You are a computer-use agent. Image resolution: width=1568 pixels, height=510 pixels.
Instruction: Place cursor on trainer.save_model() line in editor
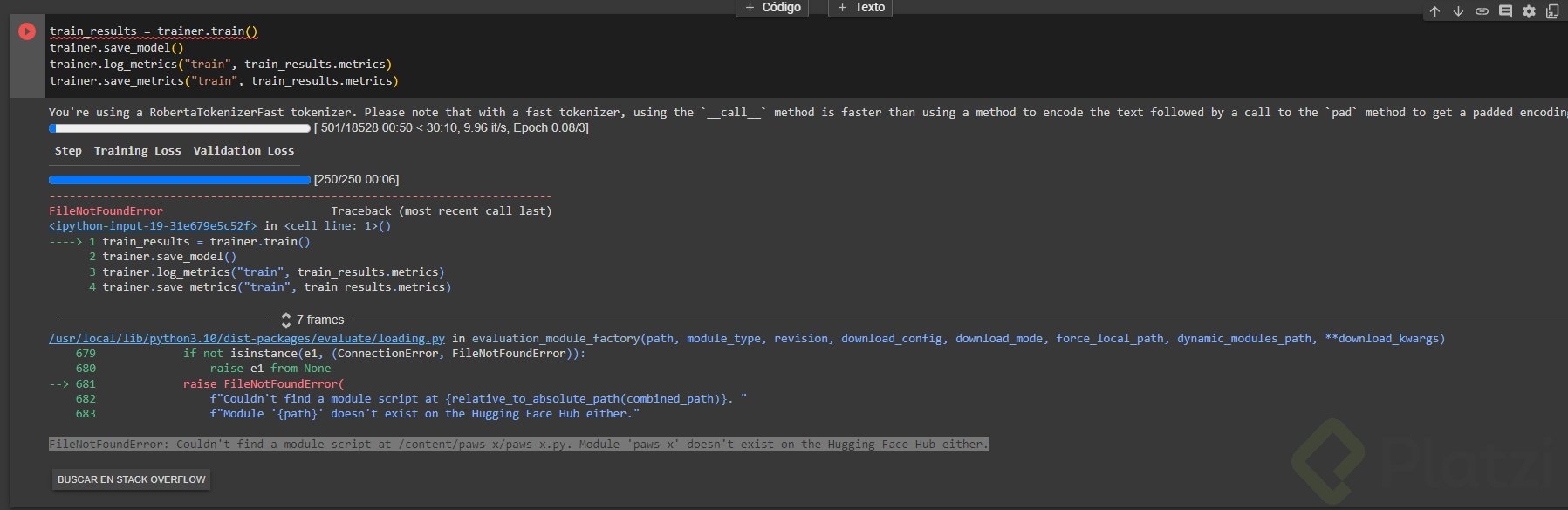pos(116,48)
